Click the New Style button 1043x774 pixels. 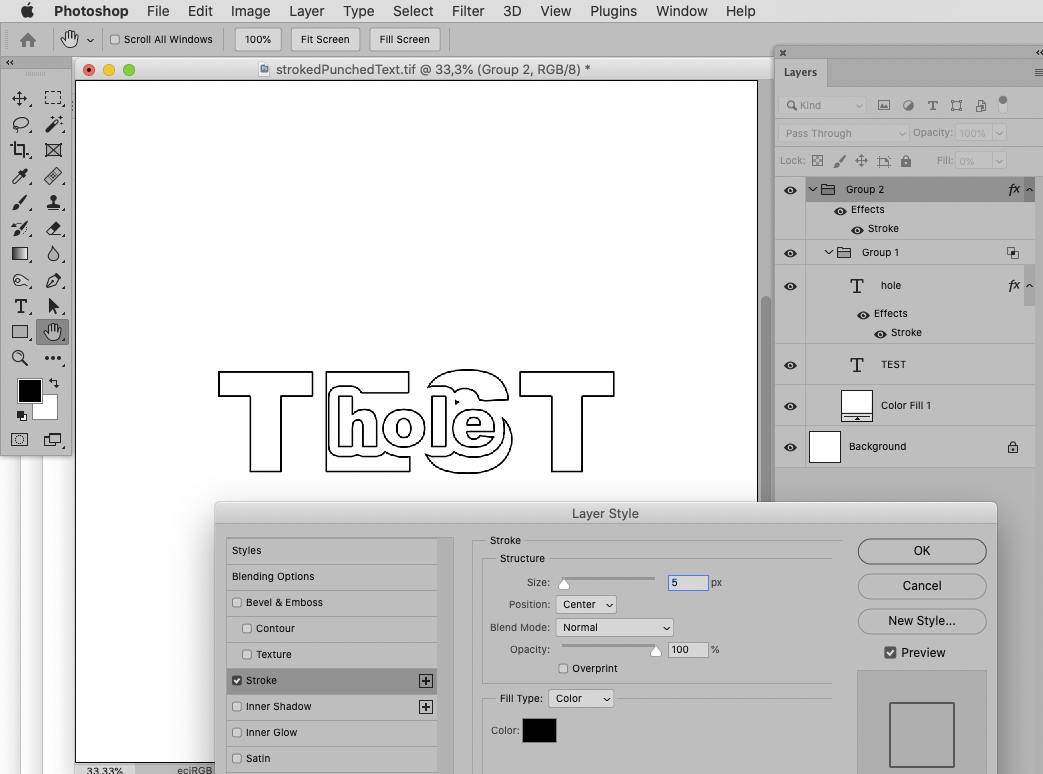tap(921, 621)
